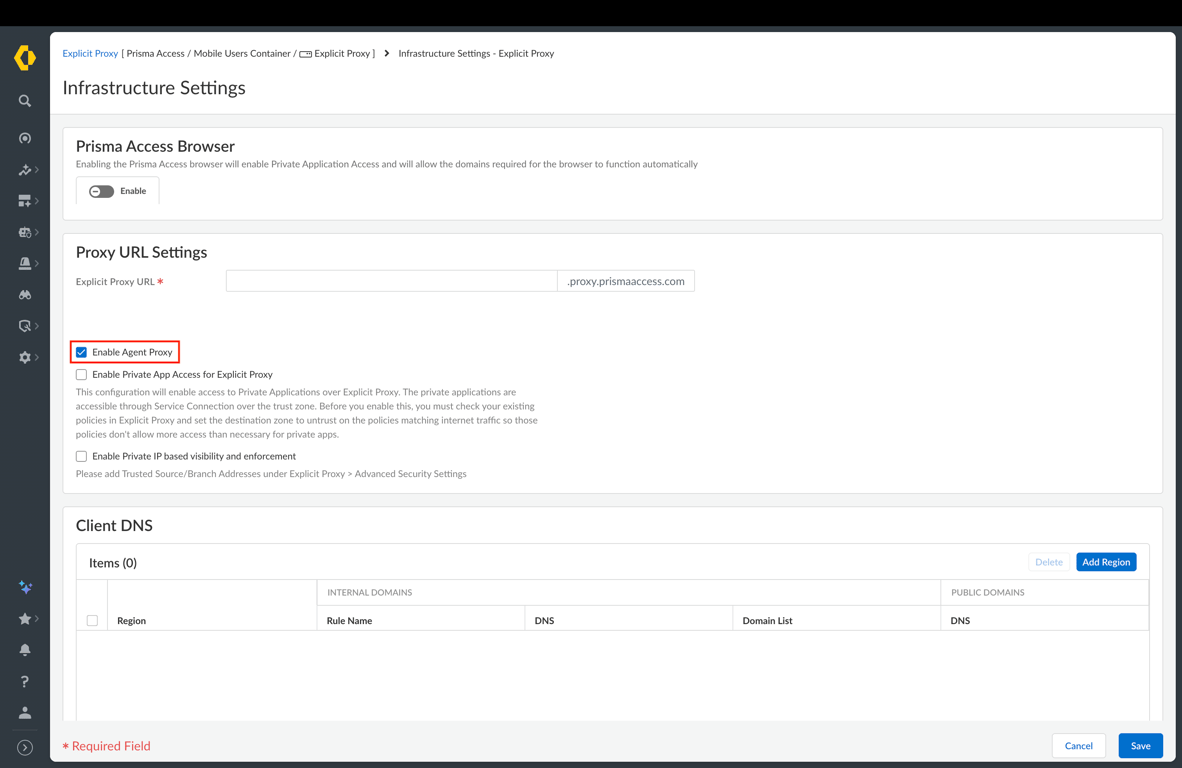
Task: Open the user profile icon
Action: (x=25, y=712)
